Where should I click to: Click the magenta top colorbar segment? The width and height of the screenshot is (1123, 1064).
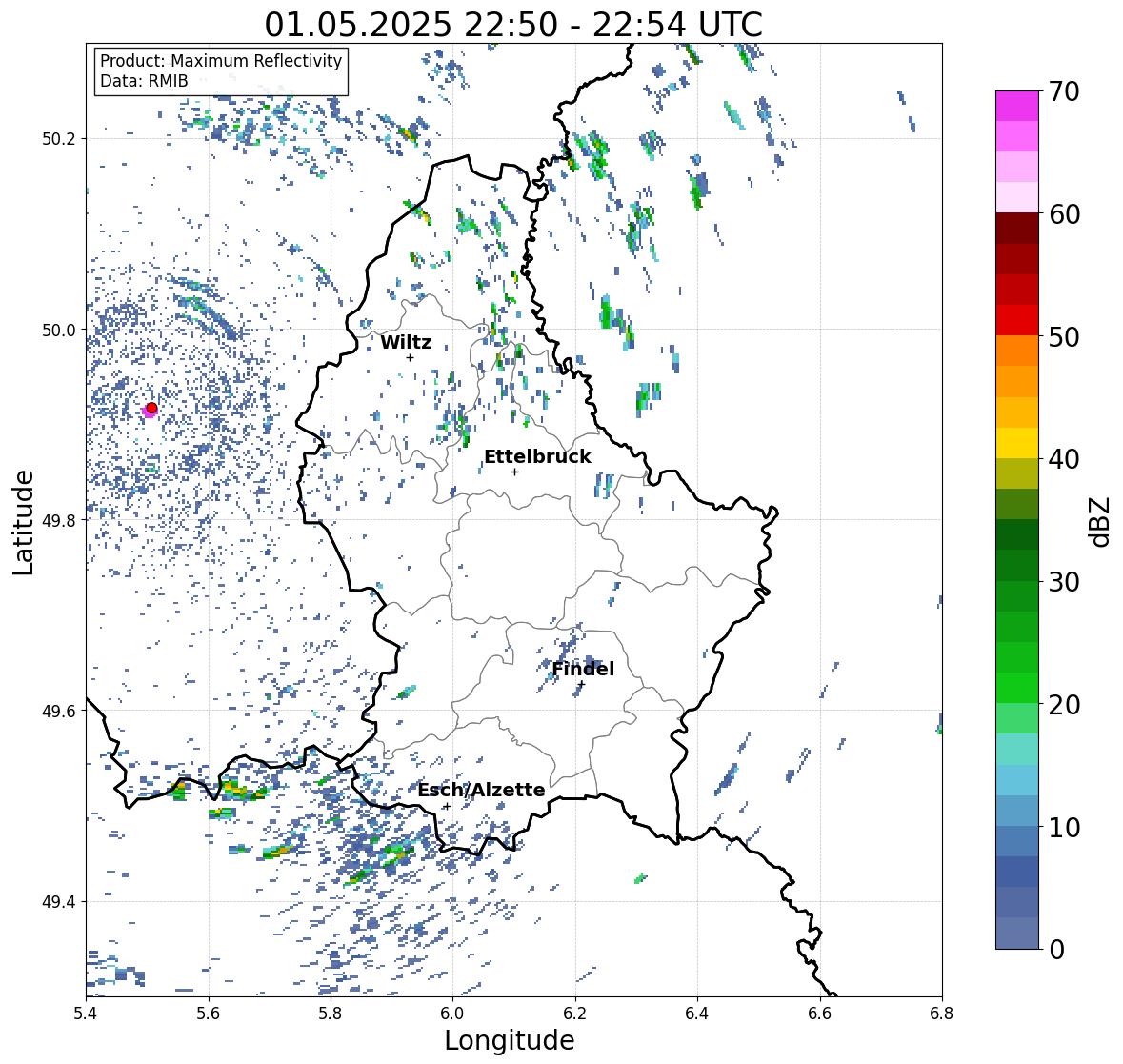(x=1017, y=106)
